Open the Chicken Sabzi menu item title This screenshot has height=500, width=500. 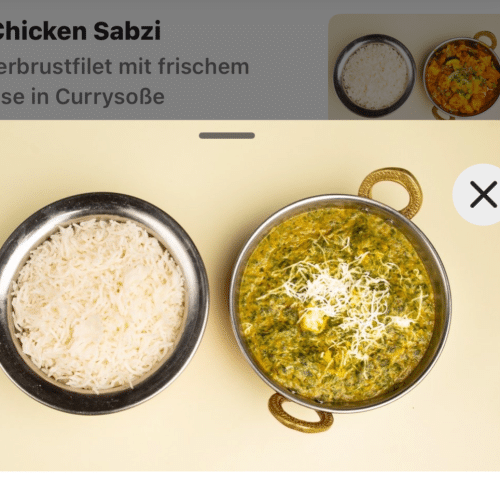pos(79,31)
